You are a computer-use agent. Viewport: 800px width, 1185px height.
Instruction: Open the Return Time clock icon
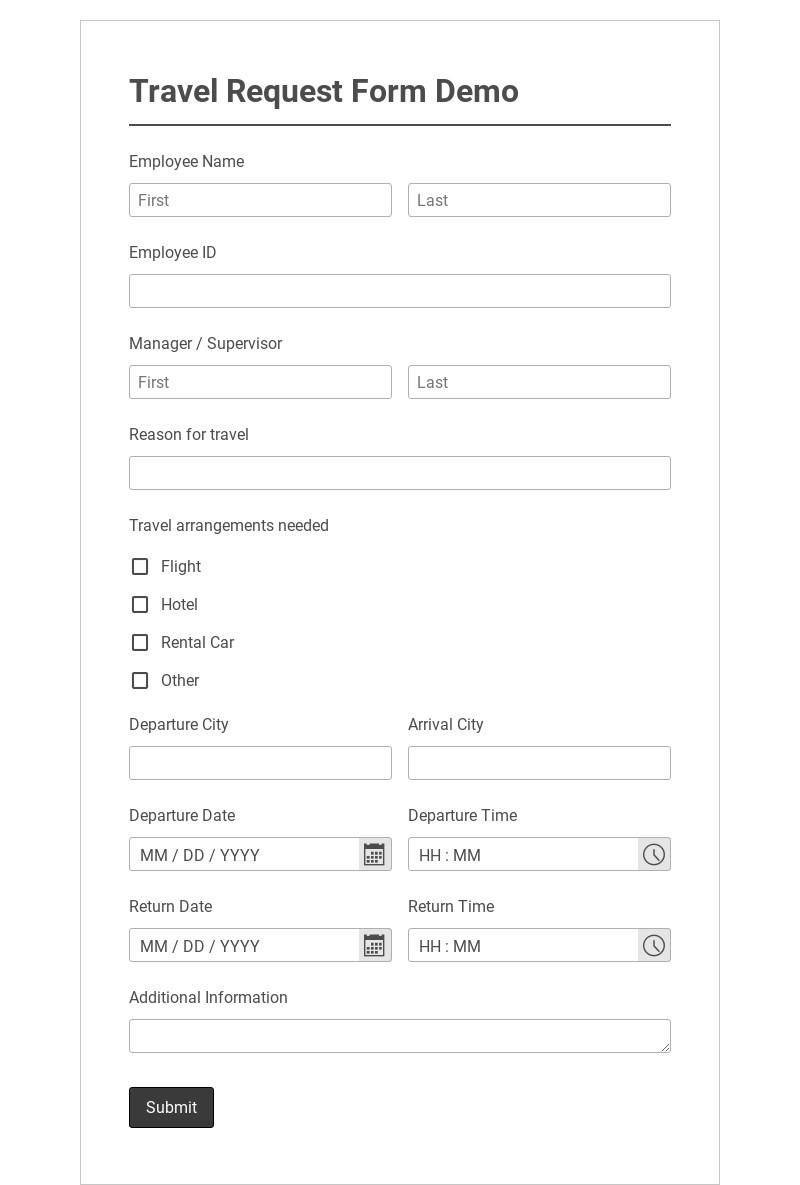point(654,946)
